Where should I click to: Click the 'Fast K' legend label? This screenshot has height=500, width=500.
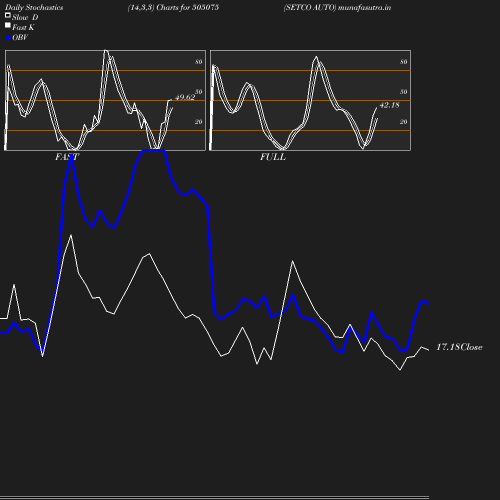click(x=23, y=27)
